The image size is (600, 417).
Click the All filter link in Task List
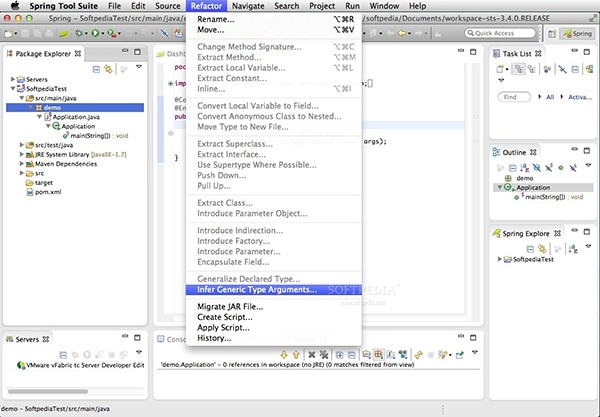[550, 97]
